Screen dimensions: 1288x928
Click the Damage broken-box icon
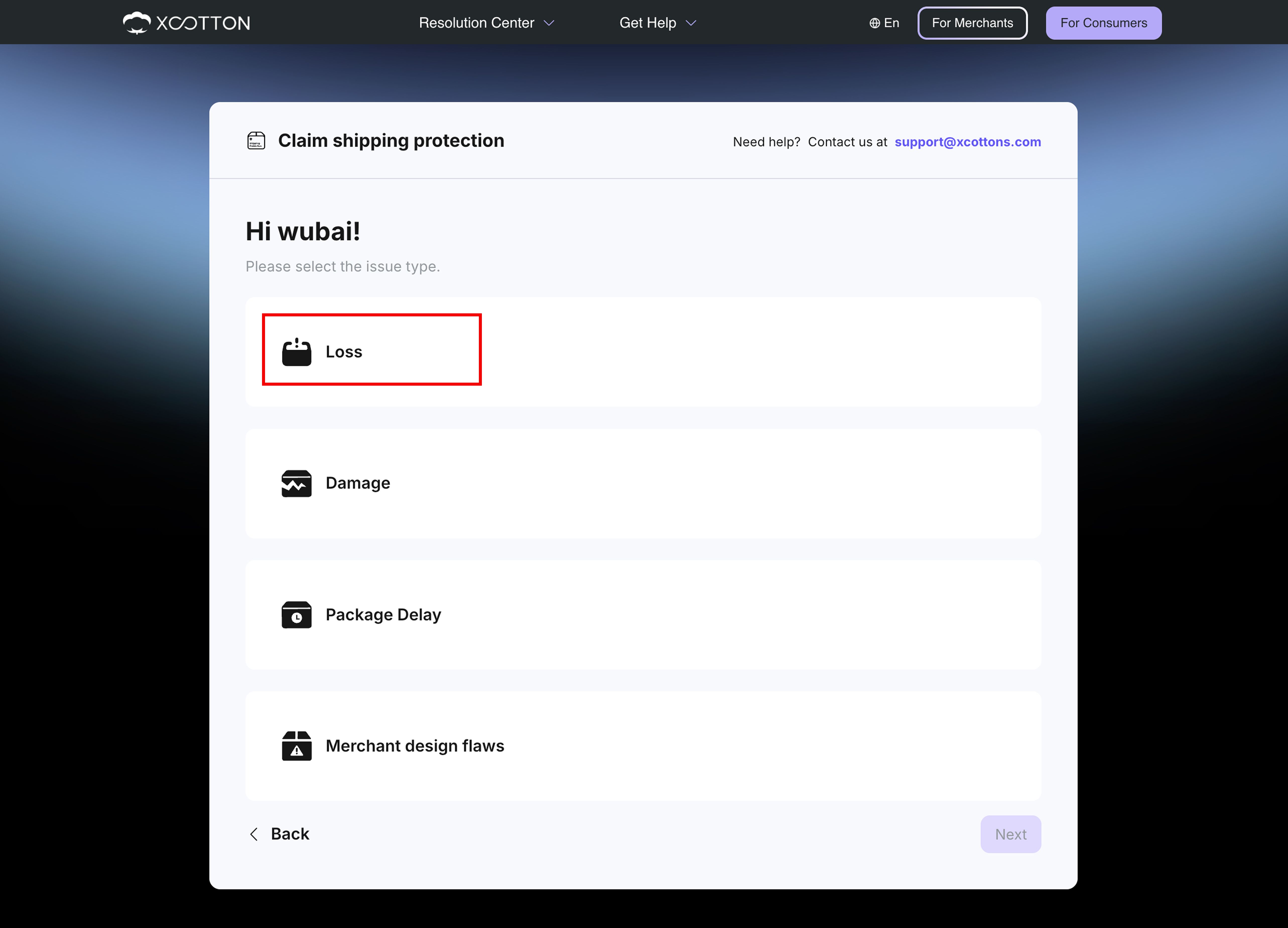[296, 484]
